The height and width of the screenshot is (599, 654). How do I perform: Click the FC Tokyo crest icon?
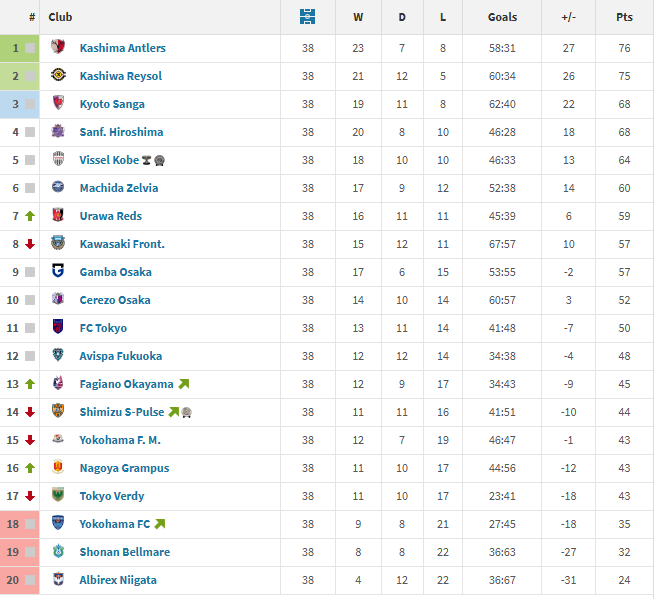[x=58, y=328]
